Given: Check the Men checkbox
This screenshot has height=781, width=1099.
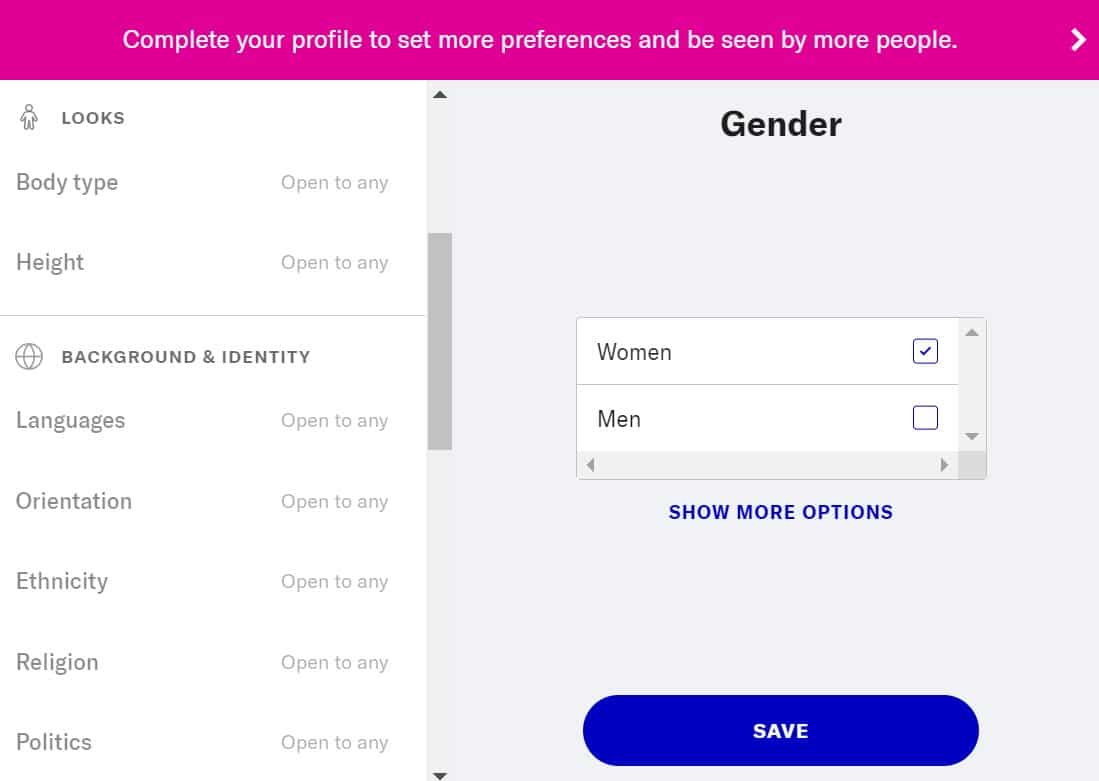Looking at the screenshot, I should point(925,418).
